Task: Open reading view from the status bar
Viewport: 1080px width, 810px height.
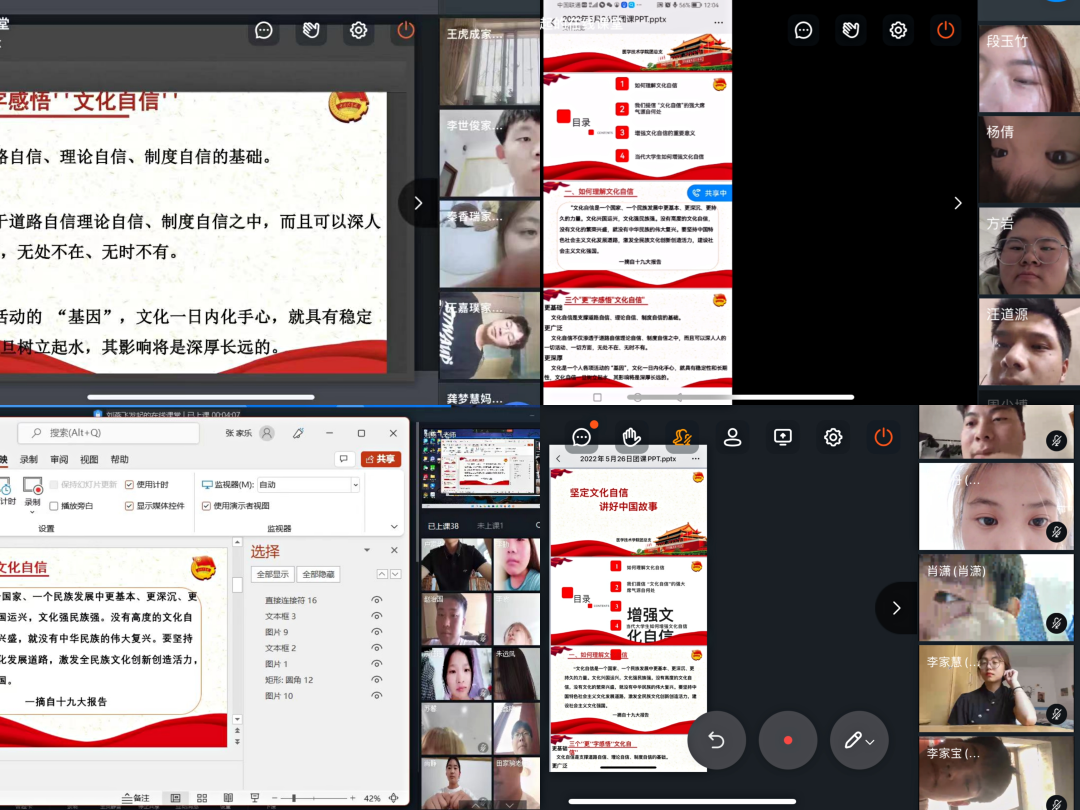Action: coord(228,798)
